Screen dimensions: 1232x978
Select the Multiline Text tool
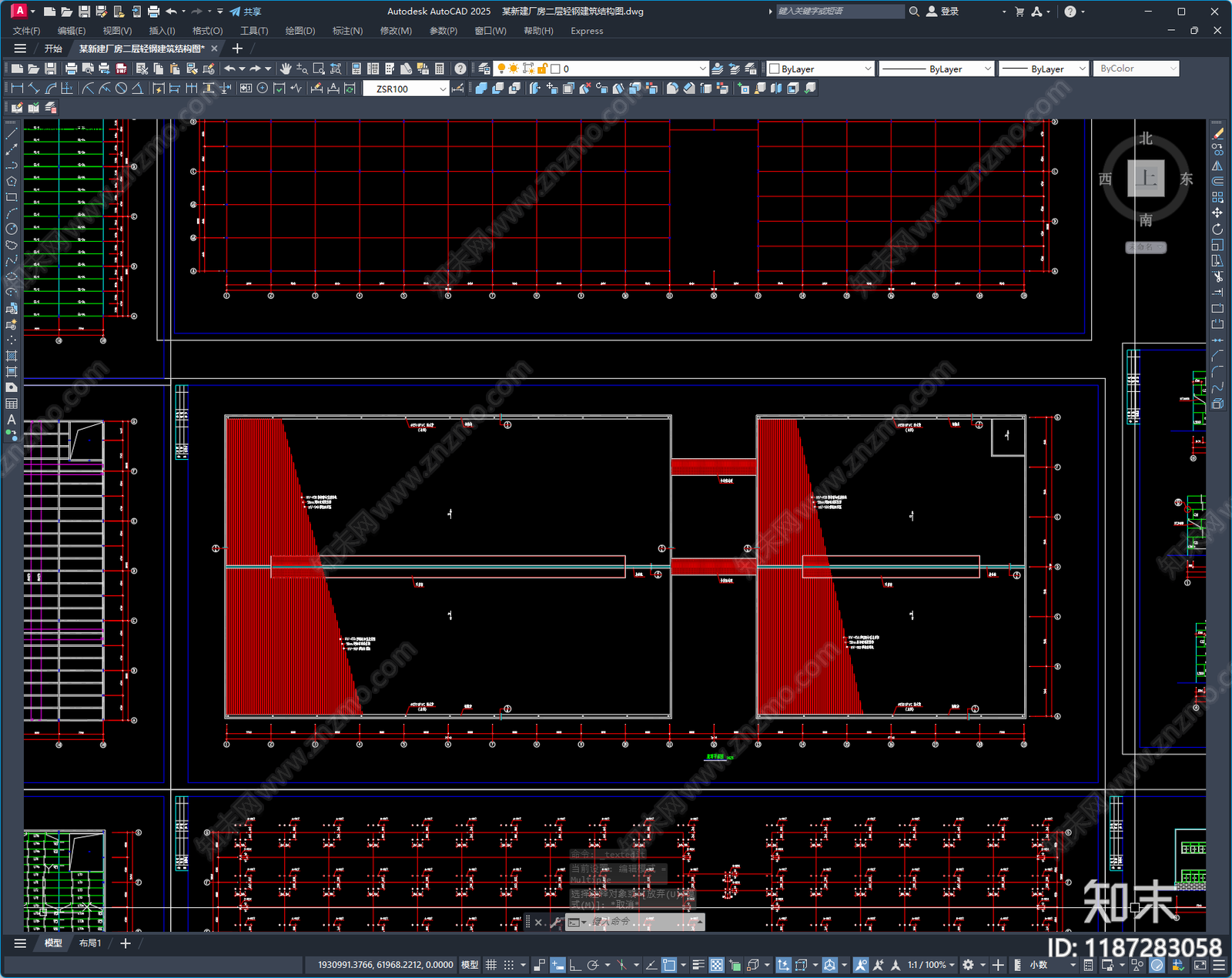click(12, 420)
